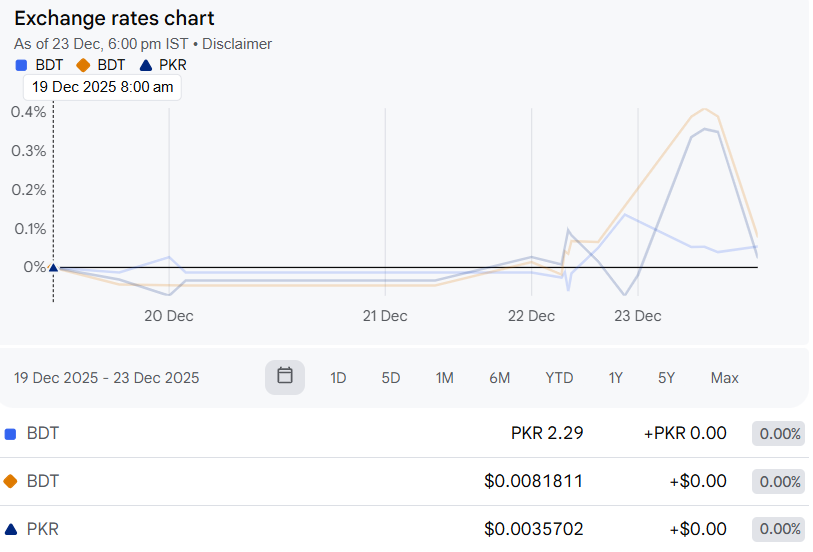Switch to the 1Y chart view
813x552 pixels.
[615, 378]
